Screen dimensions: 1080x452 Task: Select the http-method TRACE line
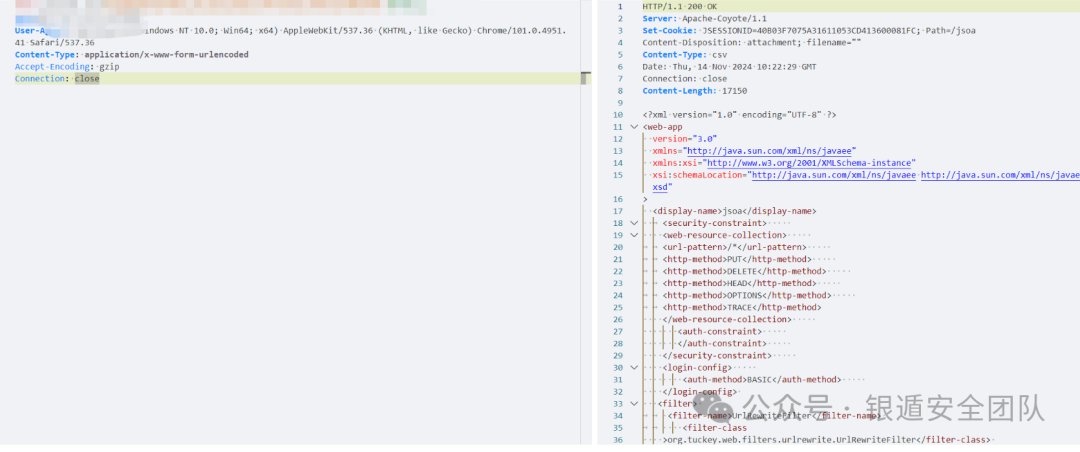pyautogui.click(x=742, y=307)
